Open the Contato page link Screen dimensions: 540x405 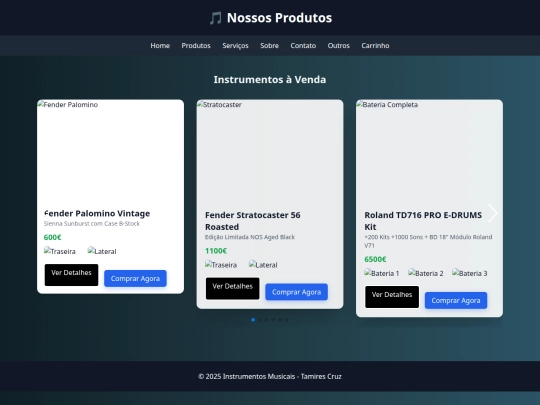tap(303, 45)
